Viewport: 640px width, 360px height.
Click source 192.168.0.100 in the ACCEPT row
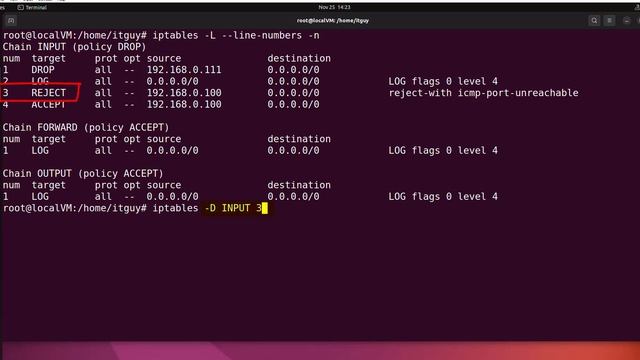(184, 104)
